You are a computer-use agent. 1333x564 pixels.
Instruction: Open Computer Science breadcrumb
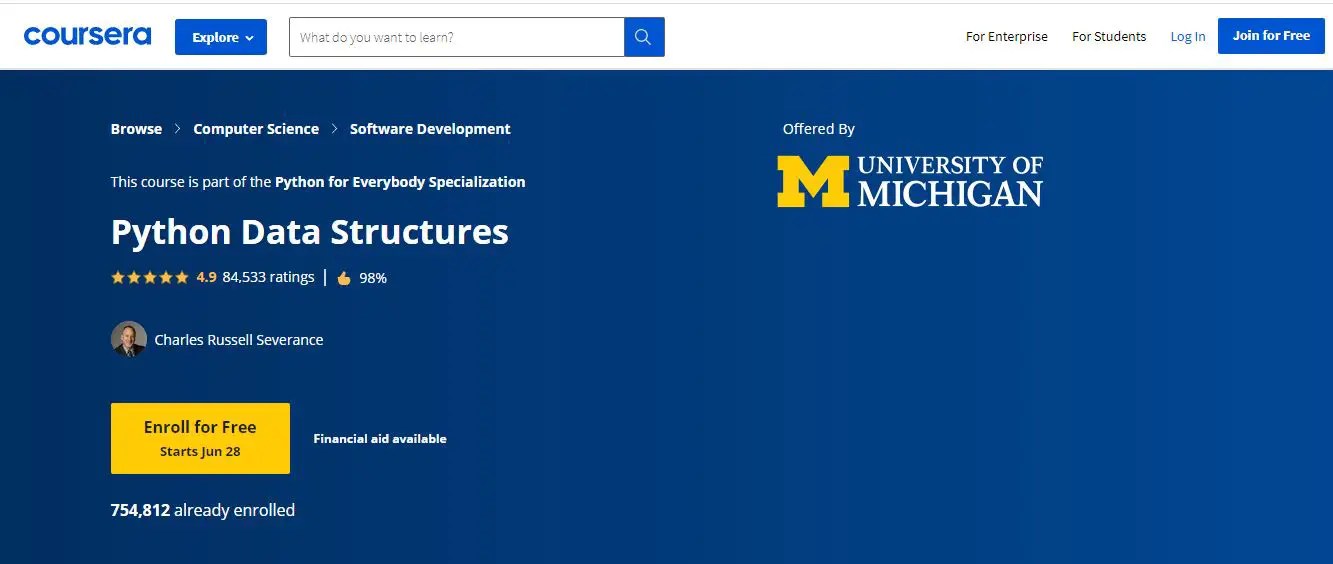pos(256,129)
